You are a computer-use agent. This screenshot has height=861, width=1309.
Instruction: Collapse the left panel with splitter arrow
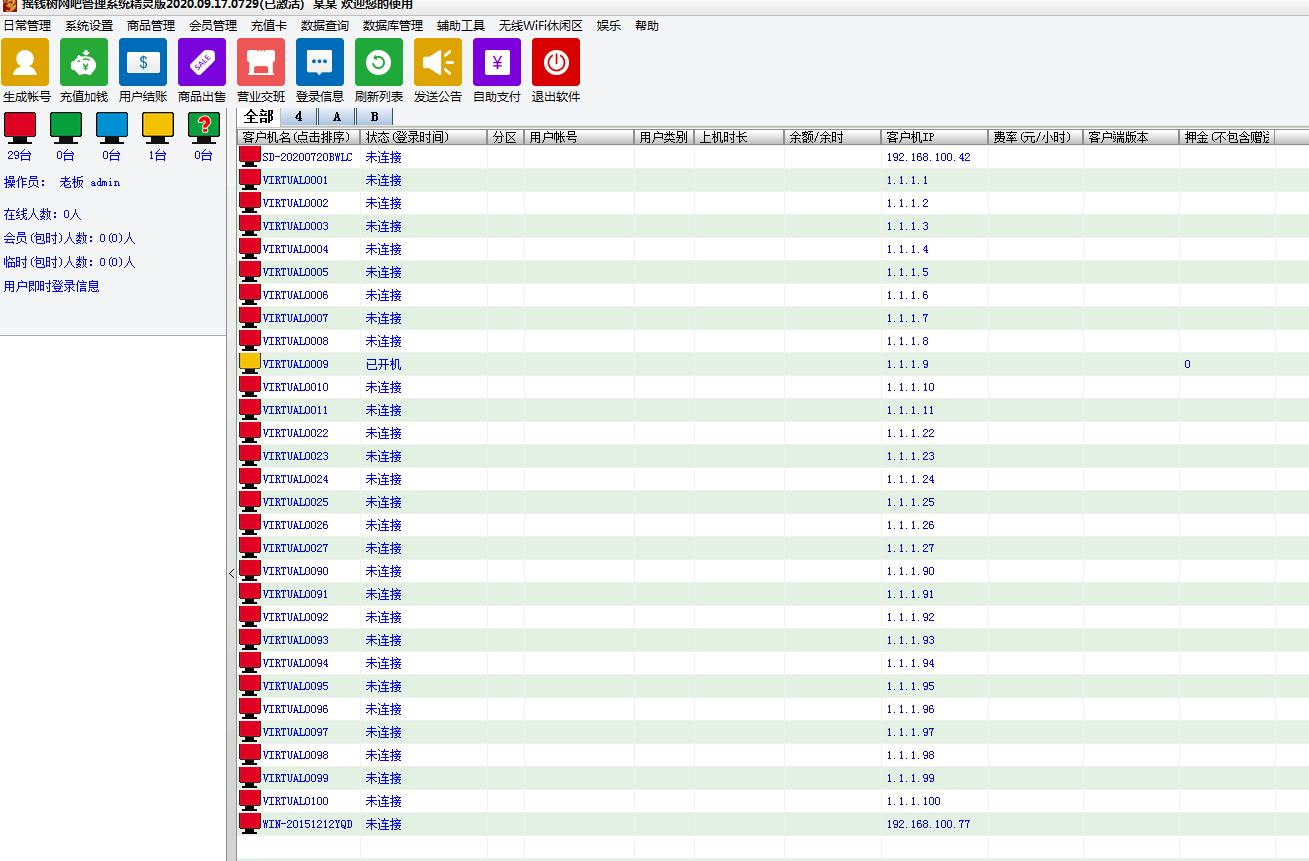231,574
